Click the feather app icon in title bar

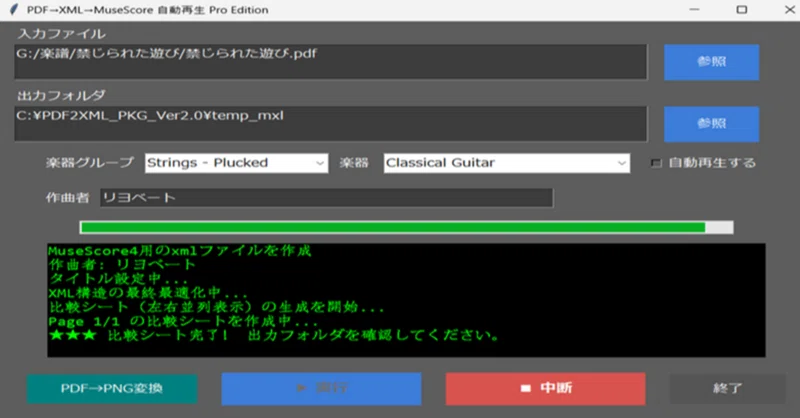(x=14, y=10)
